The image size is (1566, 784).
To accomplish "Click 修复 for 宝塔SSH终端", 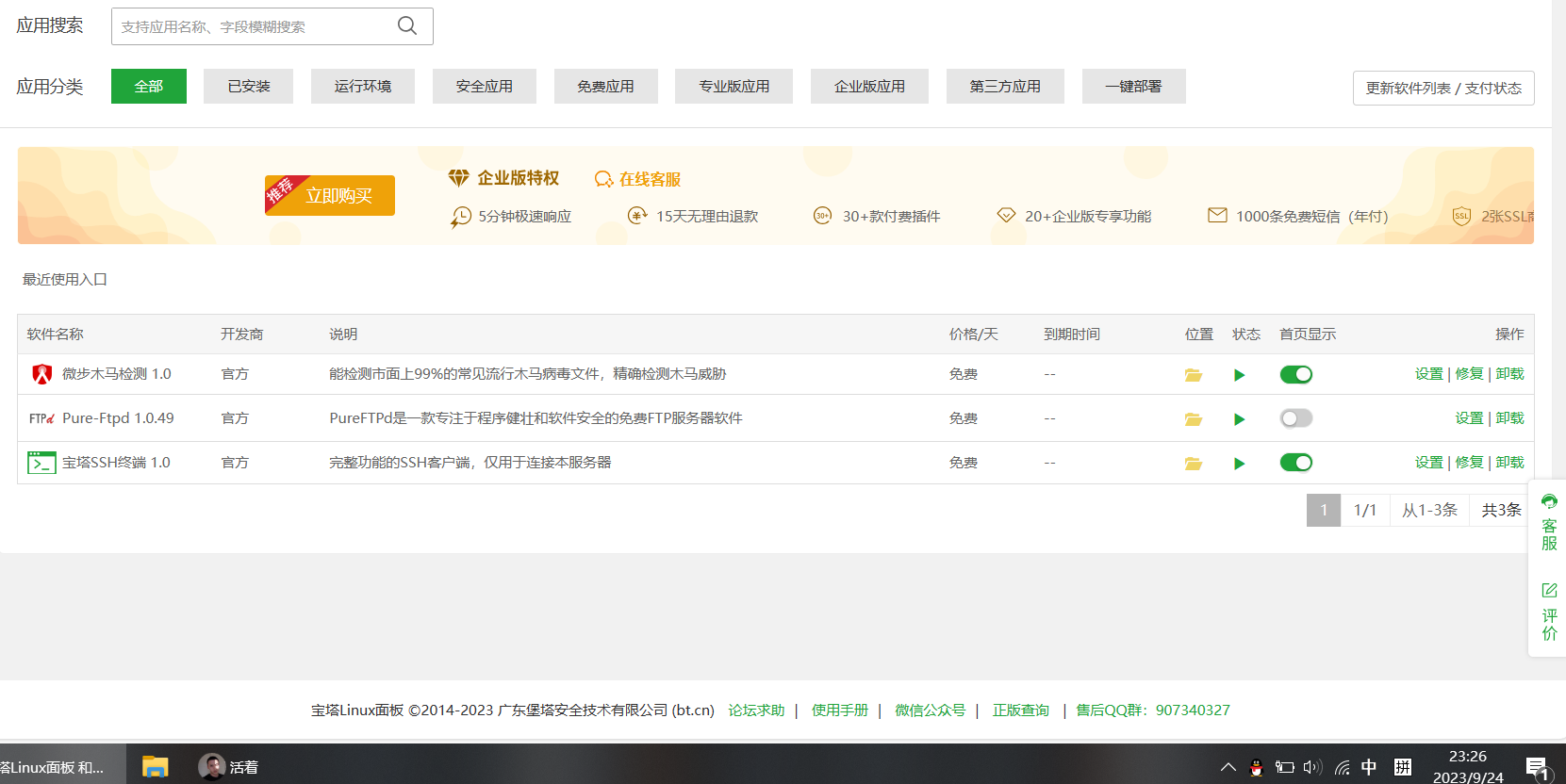I will 1470,463.
